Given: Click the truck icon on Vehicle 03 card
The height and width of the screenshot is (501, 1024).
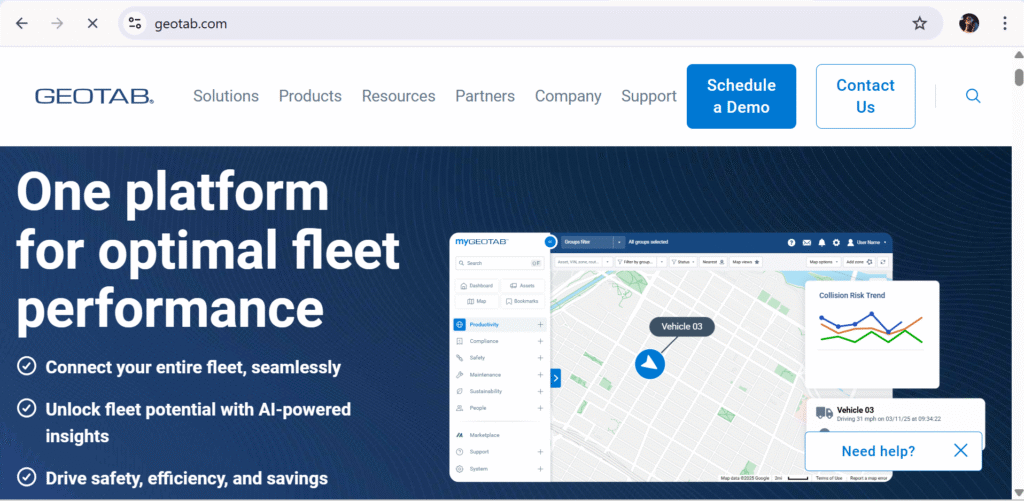Looking at the screenshot, I should [x=824, y=413].
